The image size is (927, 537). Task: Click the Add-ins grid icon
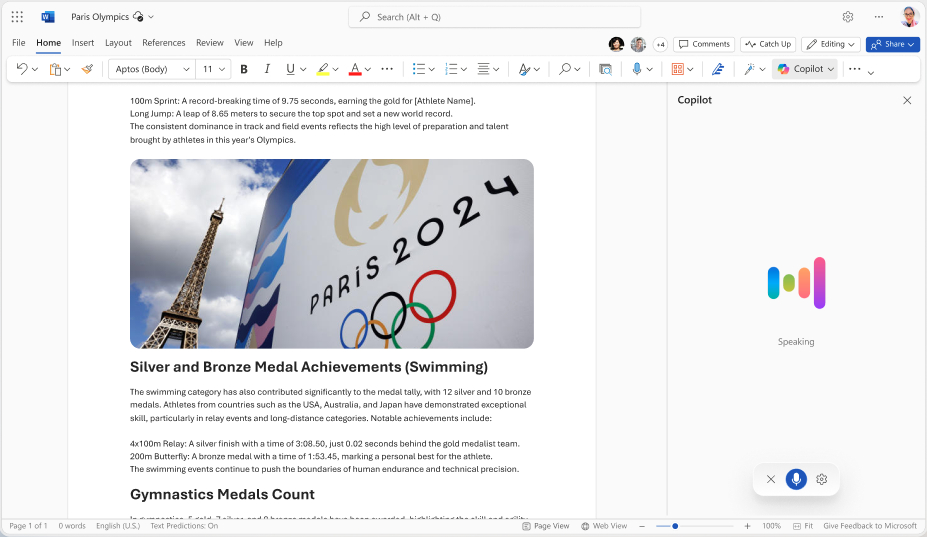(x=678, y=69)
